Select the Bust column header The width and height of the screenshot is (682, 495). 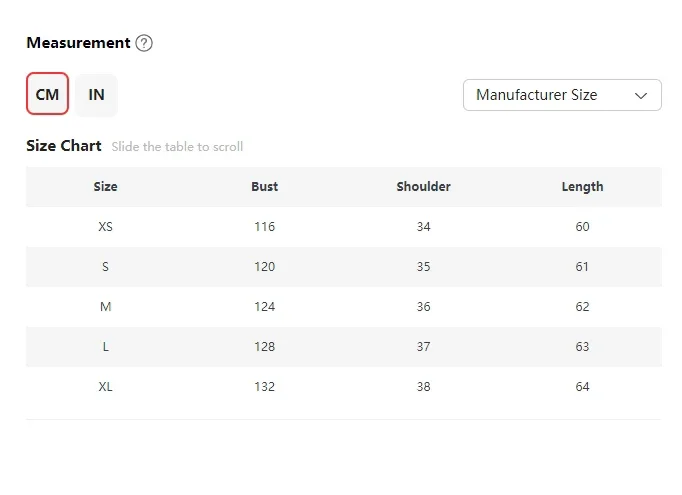(264, 187)
